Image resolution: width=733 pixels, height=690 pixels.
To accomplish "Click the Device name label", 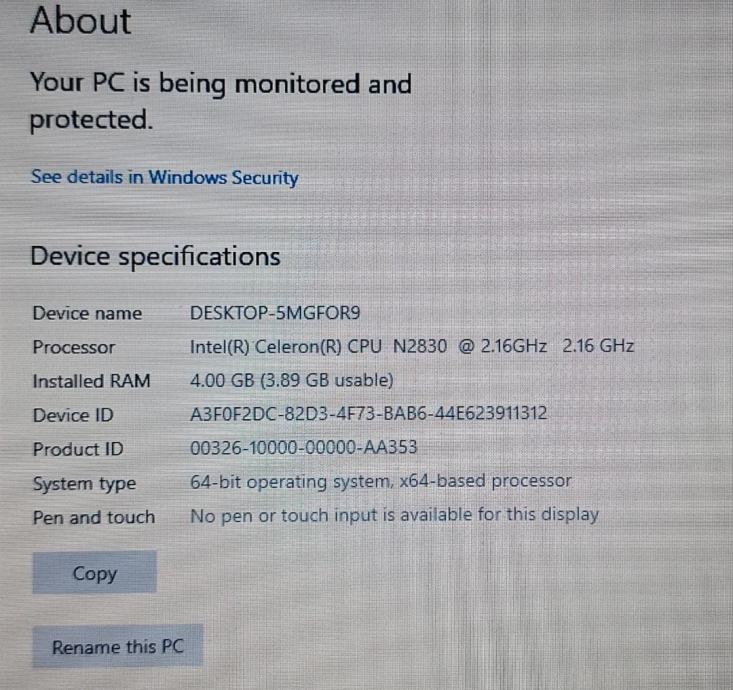I will pos(87,313).
